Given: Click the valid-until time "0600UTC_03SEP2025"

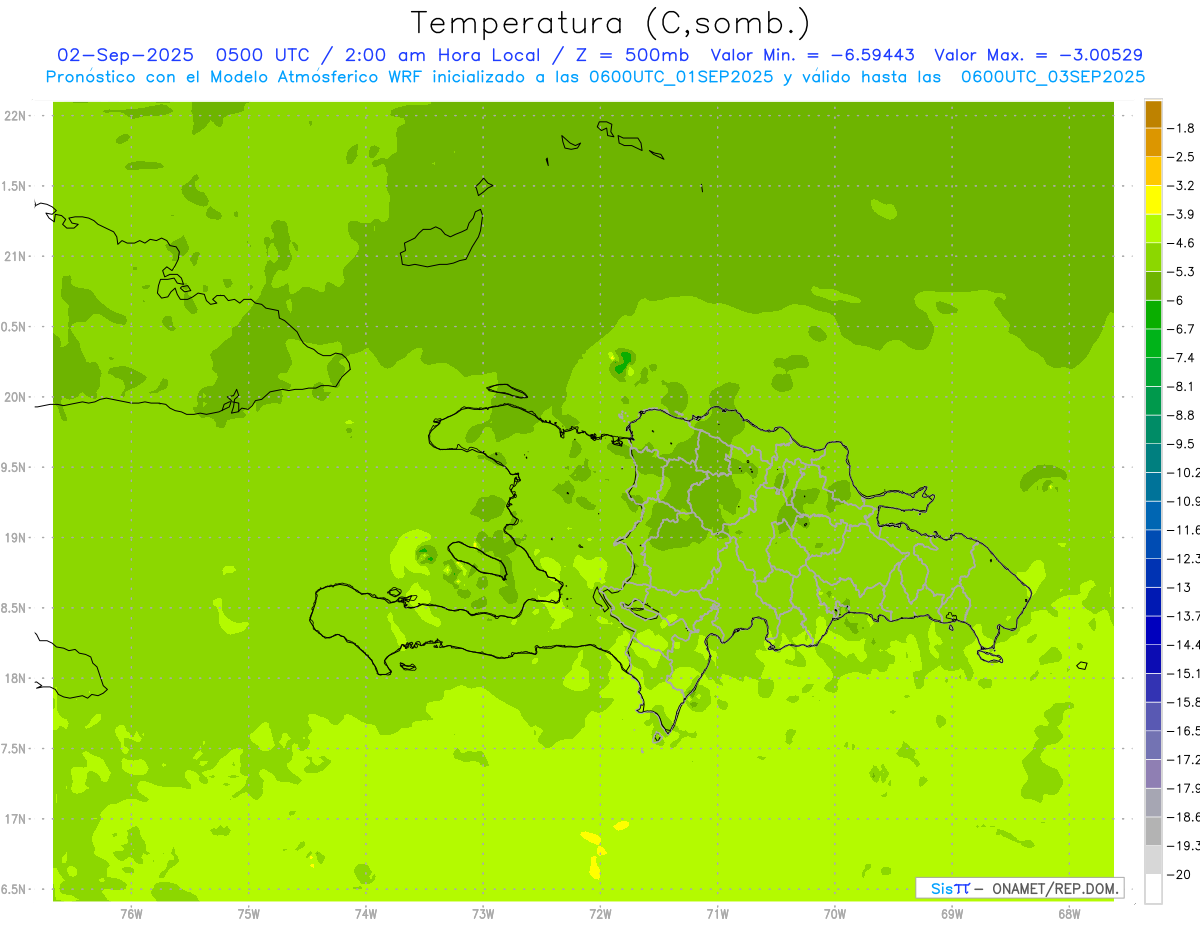Looking at the screenshot, I should tap(1053, 77).
